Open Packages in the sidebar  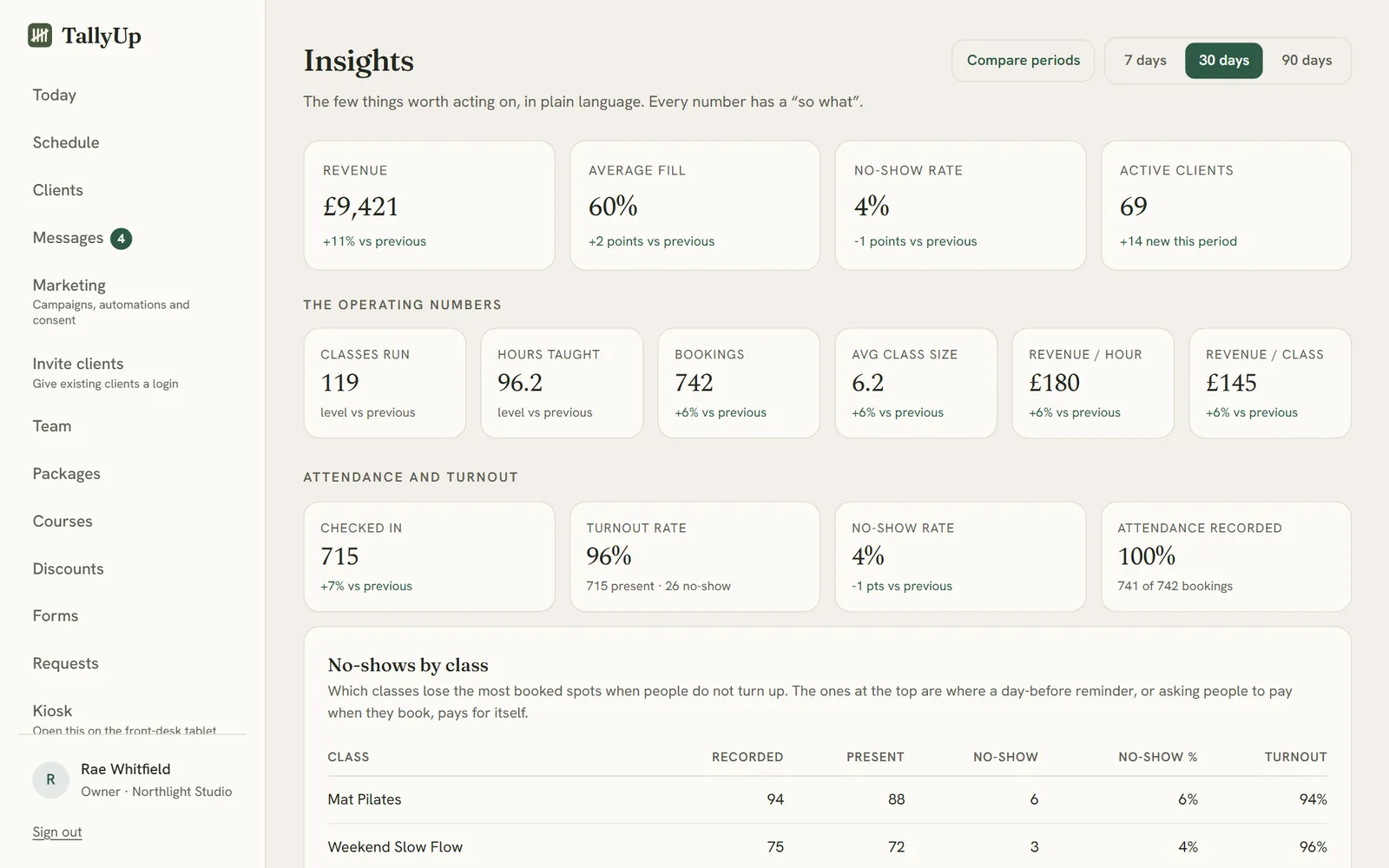click(67, 474)
